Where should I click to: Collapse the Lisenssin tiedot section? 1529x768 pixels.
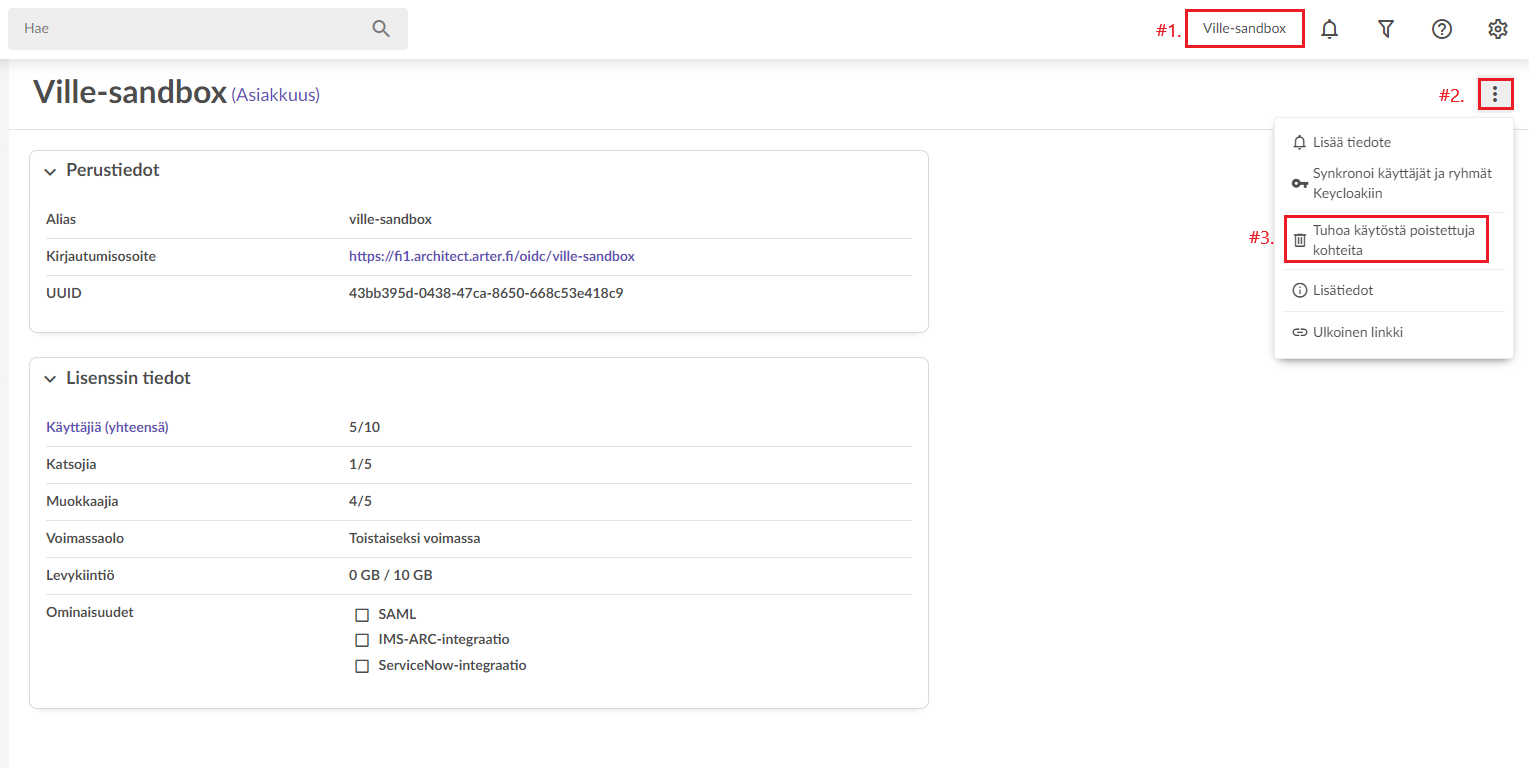tap(50, 379)
